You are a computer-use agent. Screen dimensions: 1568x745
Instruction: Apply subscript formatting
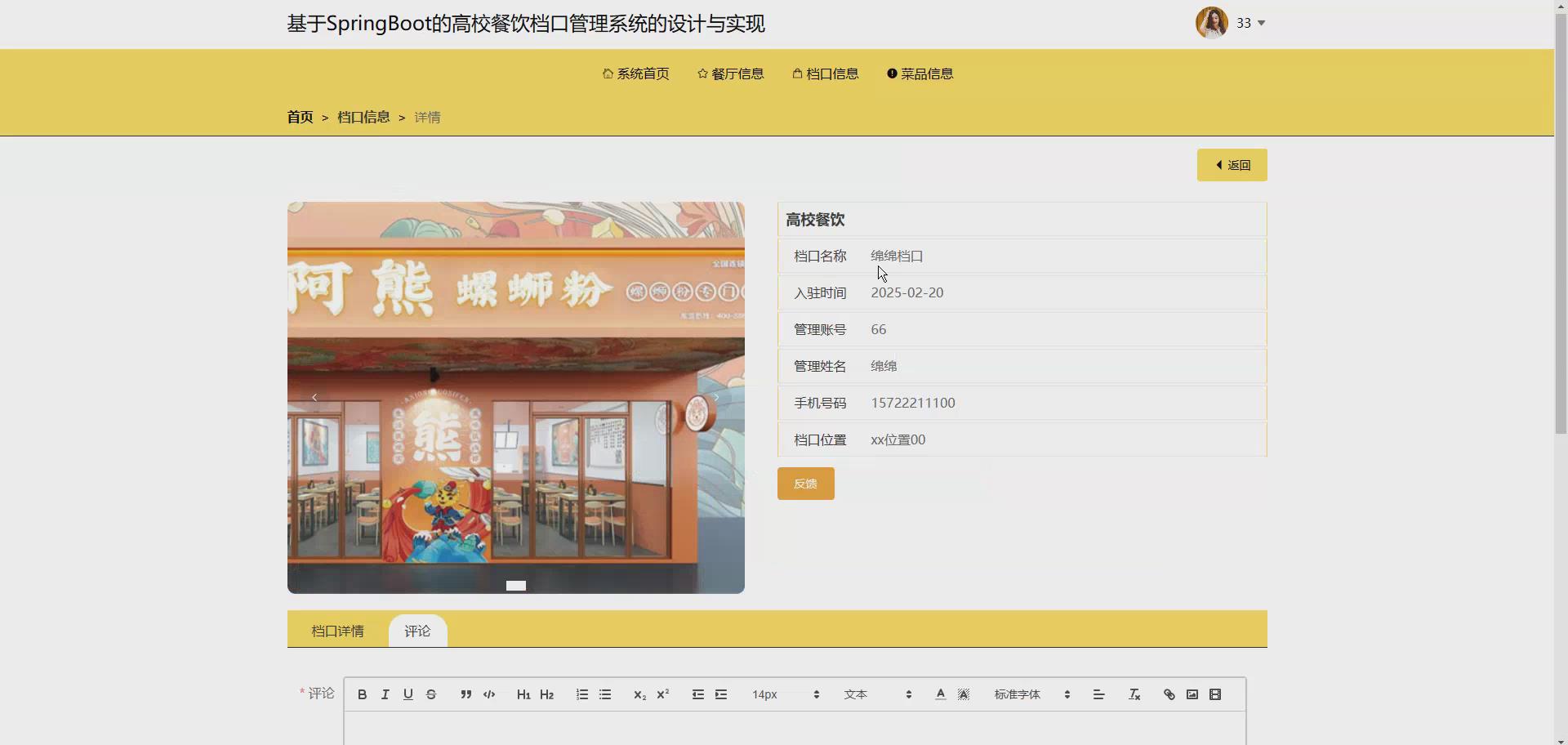click(x=639, y=694)
